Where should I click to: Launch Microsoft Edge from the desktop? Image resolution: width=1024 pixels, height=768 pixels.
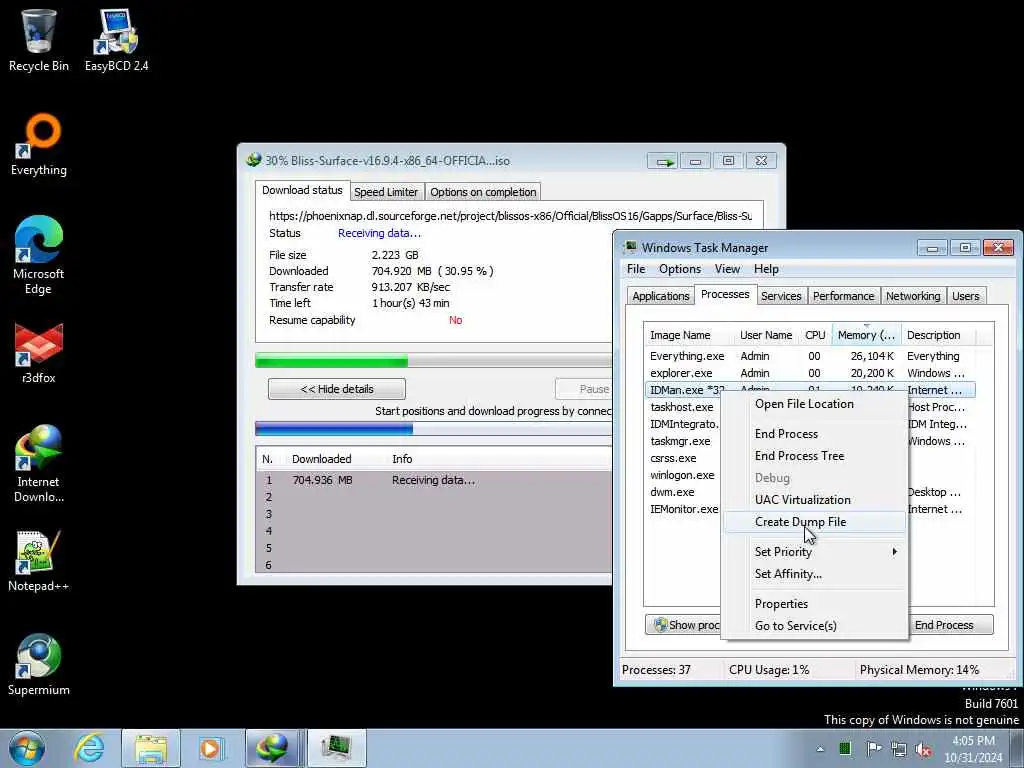[x=39, y=255]
